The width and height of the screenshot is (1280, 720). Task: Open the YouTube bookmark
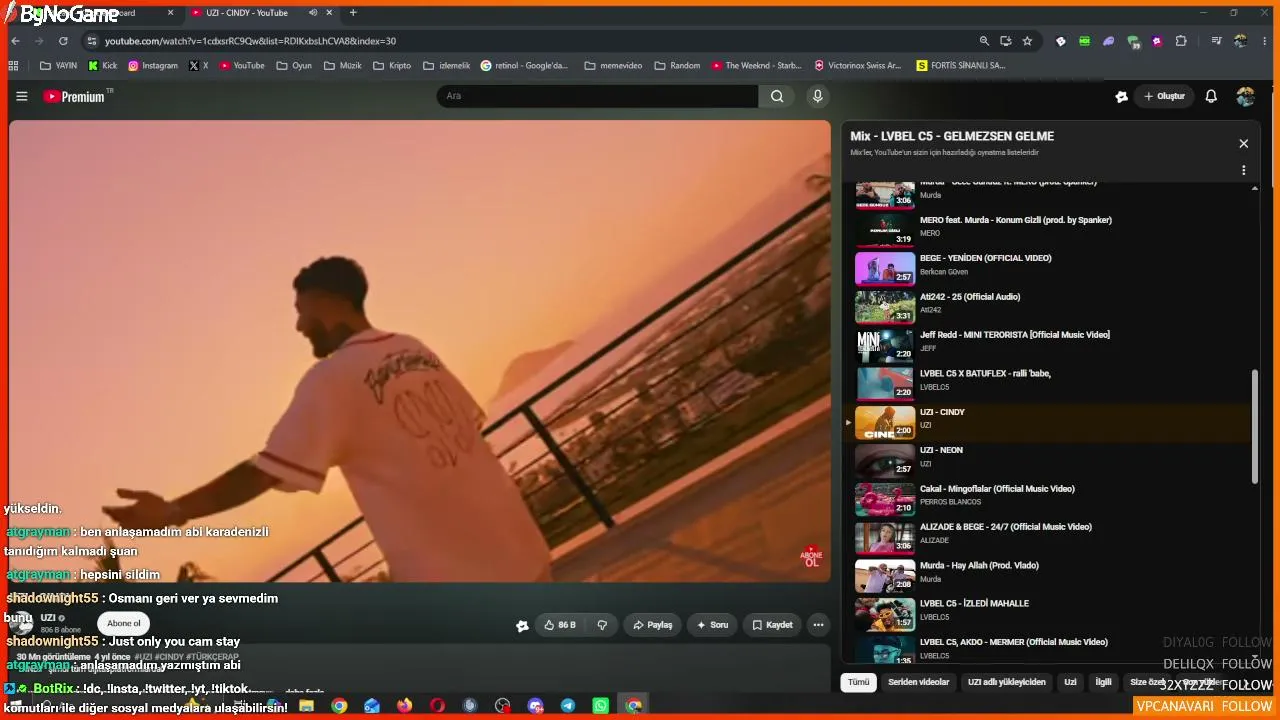[242, 66]
